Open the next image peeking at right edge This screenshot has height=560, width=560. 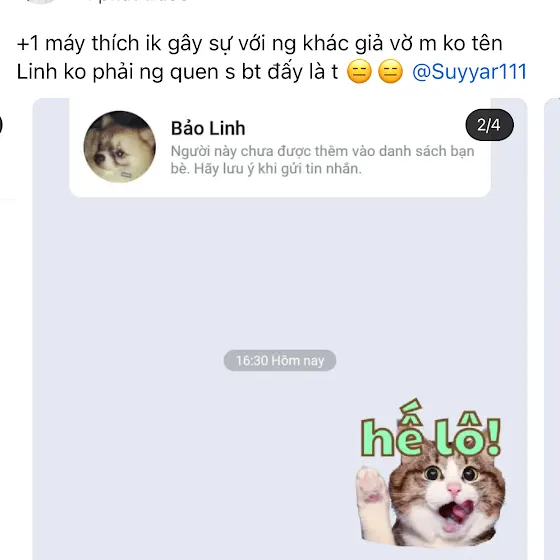tap(552, 329)
